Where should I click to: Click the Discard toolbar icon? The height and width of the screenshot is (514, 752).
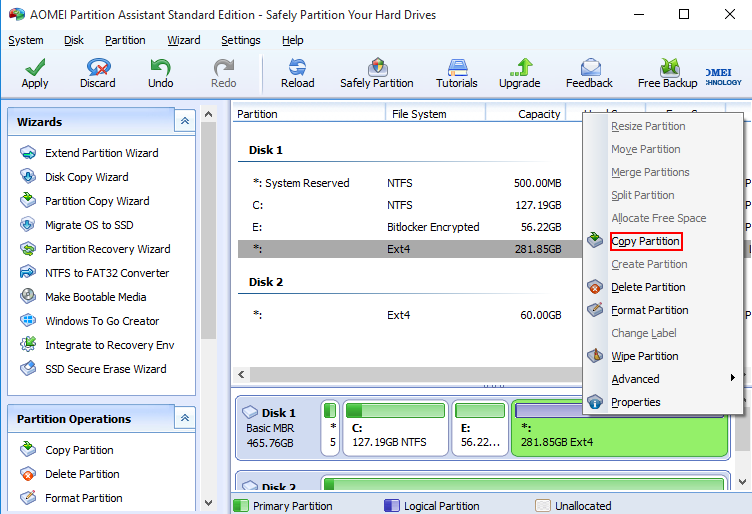[98, 67]
